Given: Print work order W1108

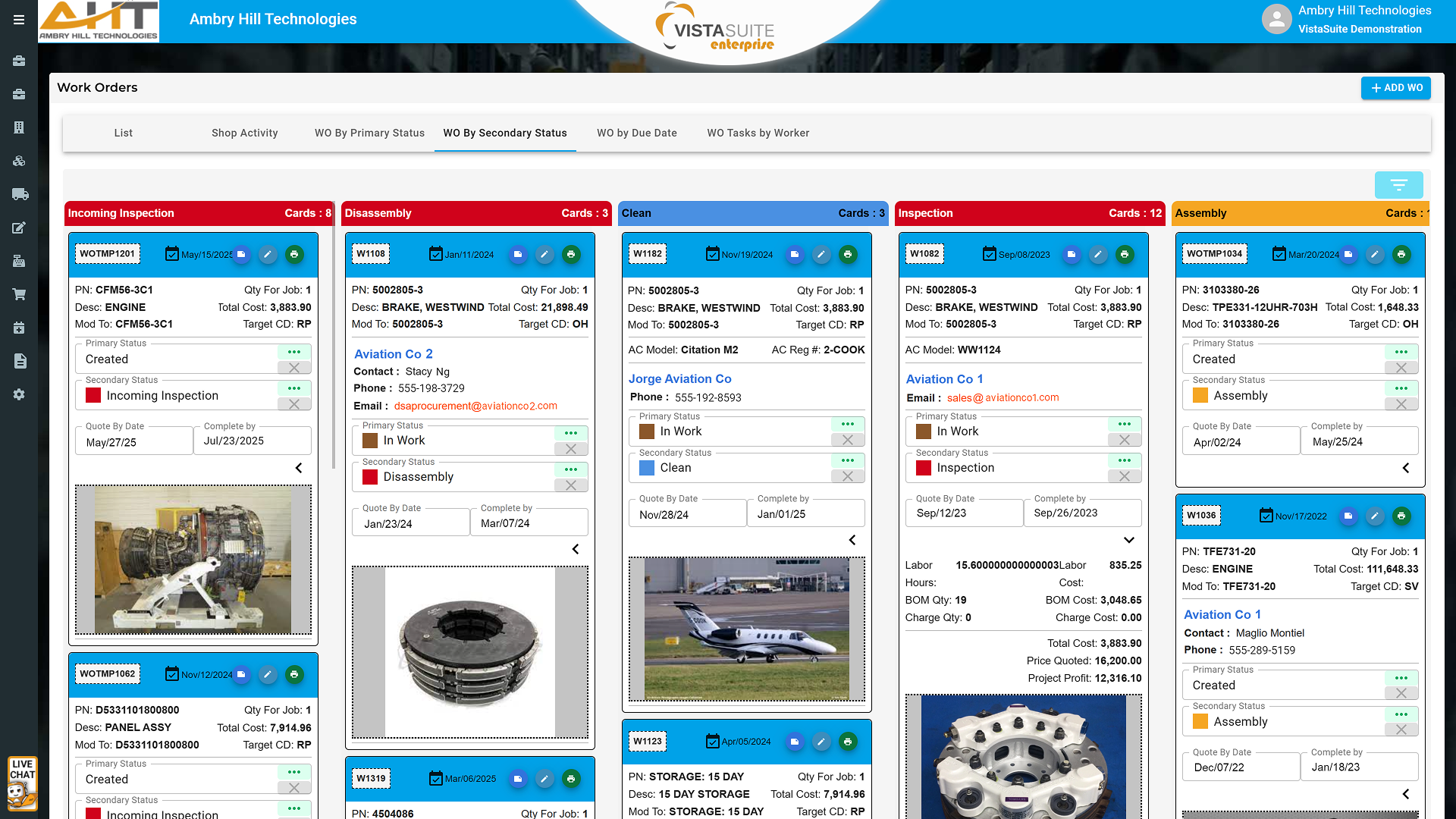Looking at the screenshot, I should point(571,255).
